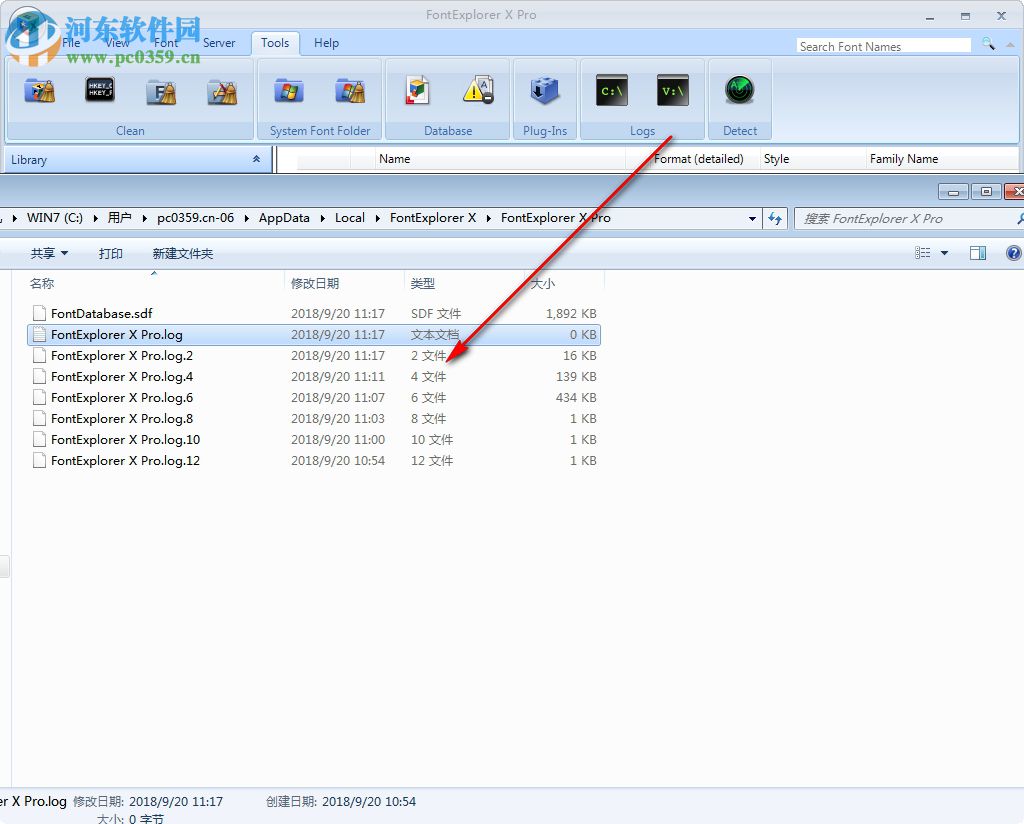Open the Help menu

pyautogui.click(x=326, y=43)
